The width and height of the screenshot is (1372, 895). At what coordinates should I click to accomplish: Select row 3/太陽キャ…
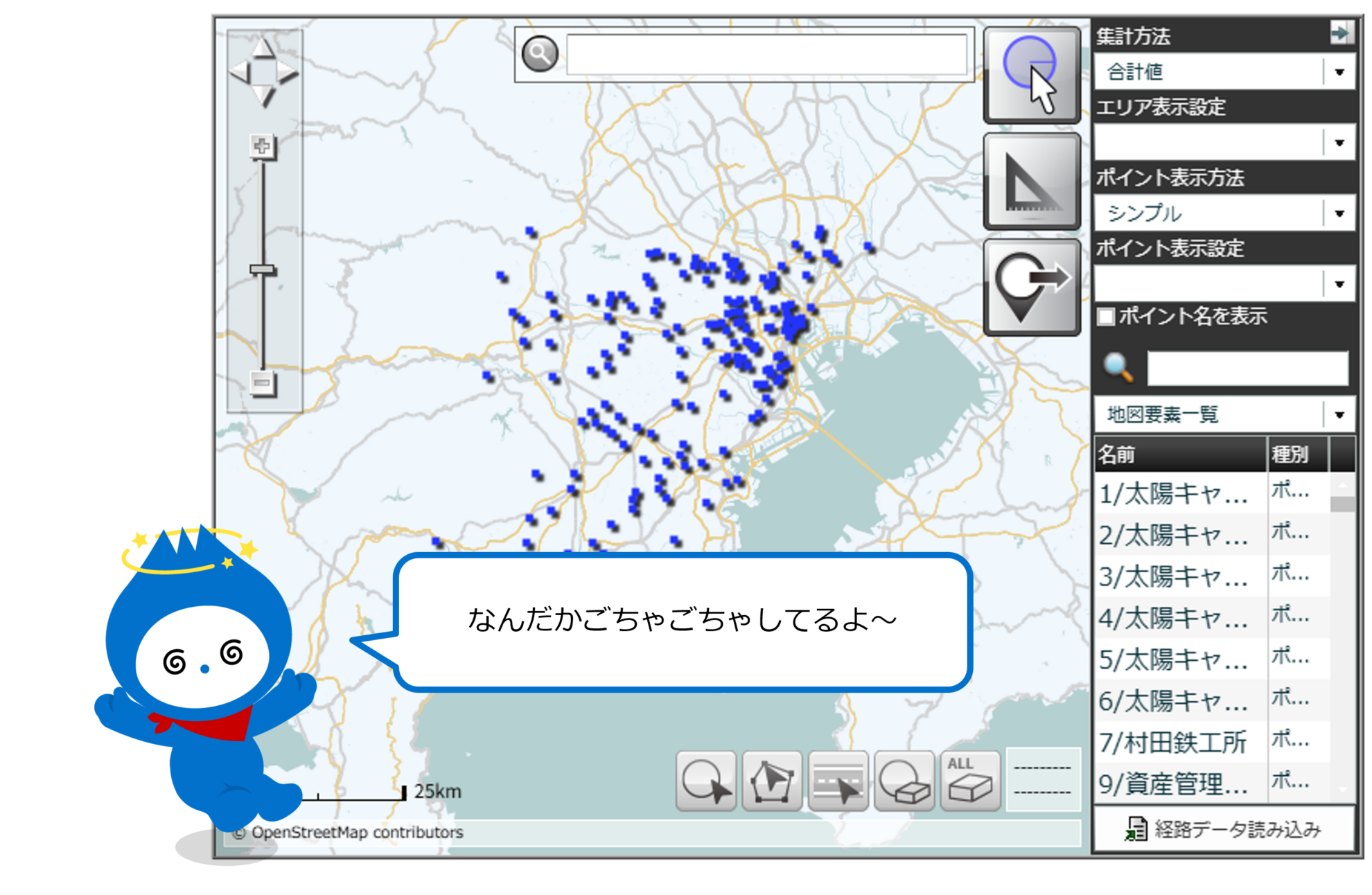coord(1212,576)
